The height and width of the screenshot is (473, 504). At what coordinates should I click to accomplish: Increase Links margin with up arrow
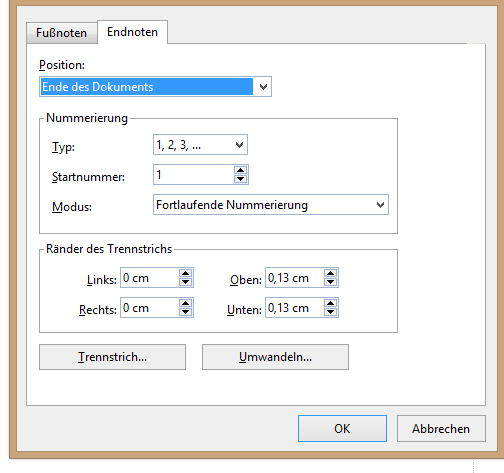185,273
